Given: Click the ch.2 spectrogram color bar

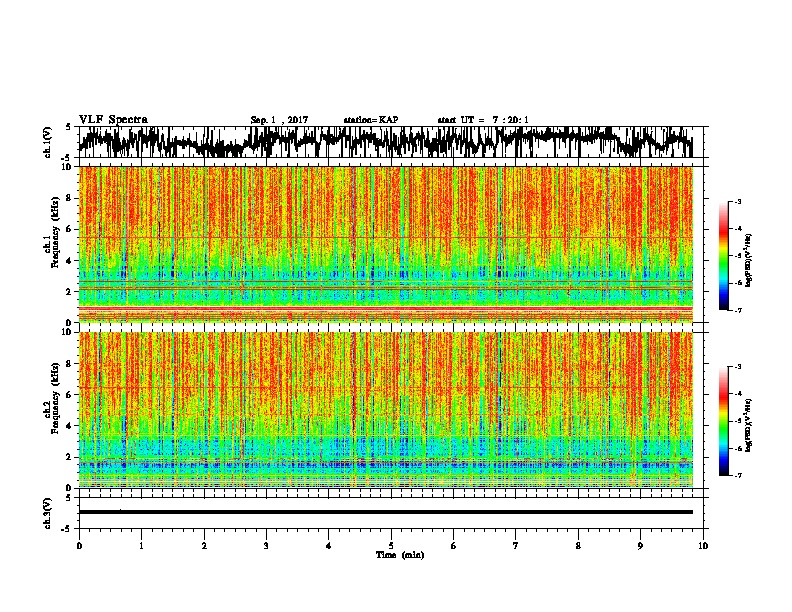Looking at the screenshot, I should (x=723, y=421).
